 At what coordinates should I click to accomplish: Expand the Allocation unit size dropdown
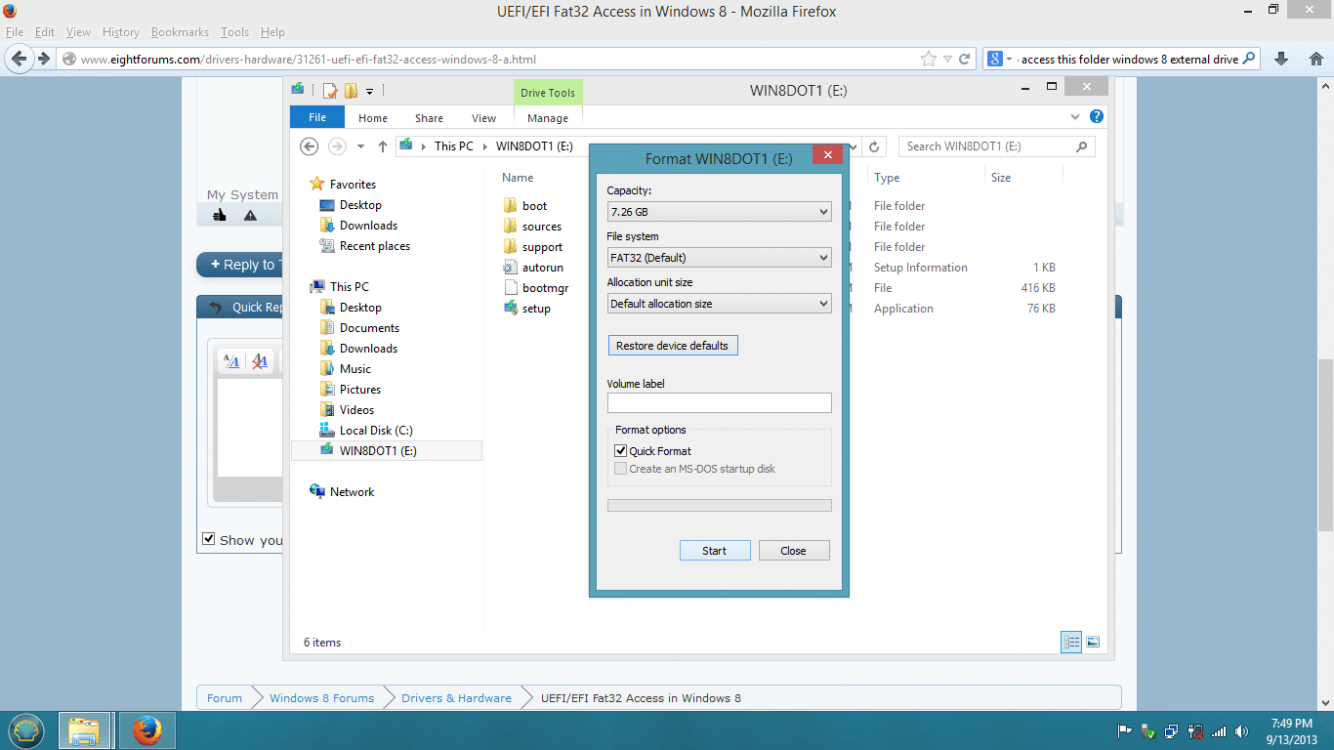coord(718,304)
